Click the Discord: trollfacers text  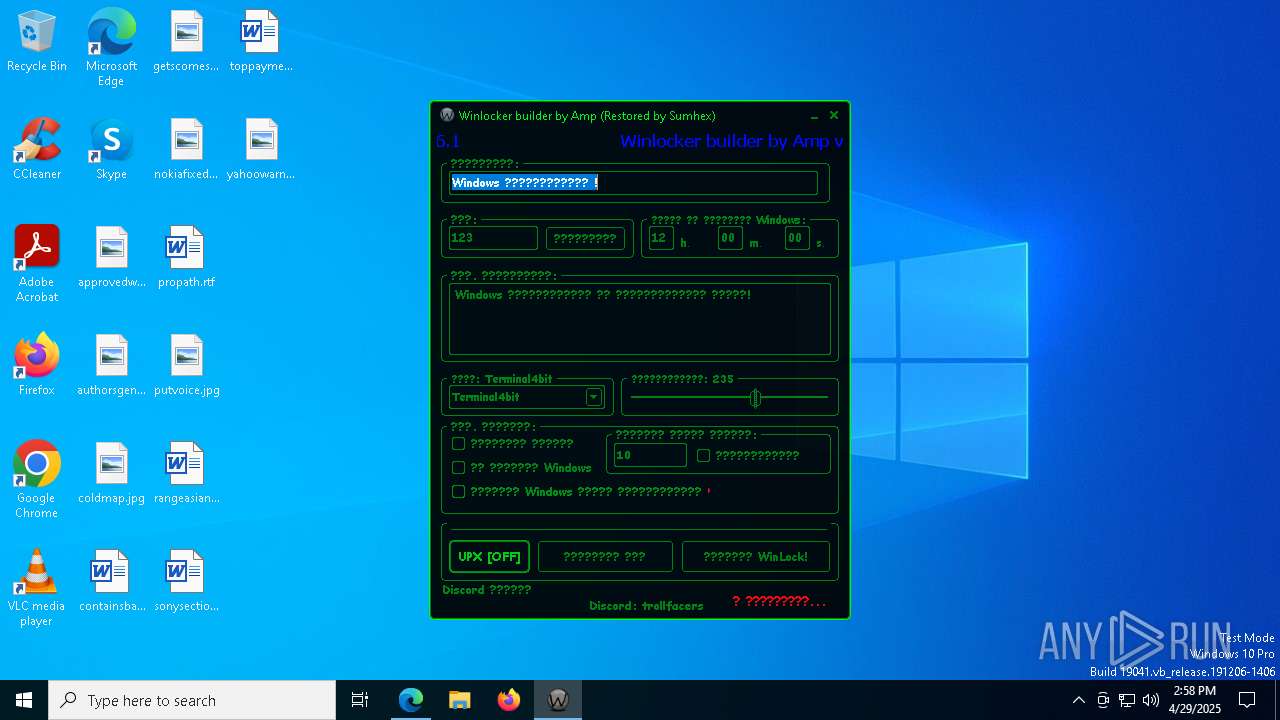[646, 606]
